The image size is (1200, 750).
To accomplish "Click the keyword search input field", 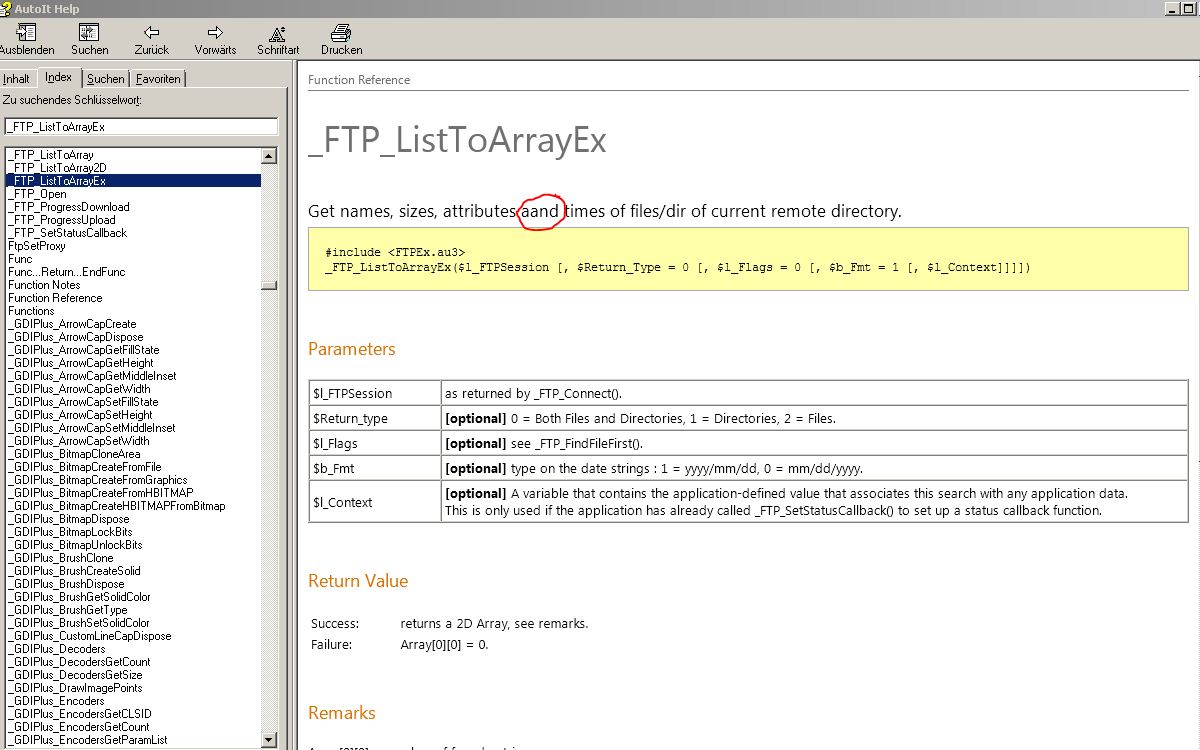I will click(141, 126).
